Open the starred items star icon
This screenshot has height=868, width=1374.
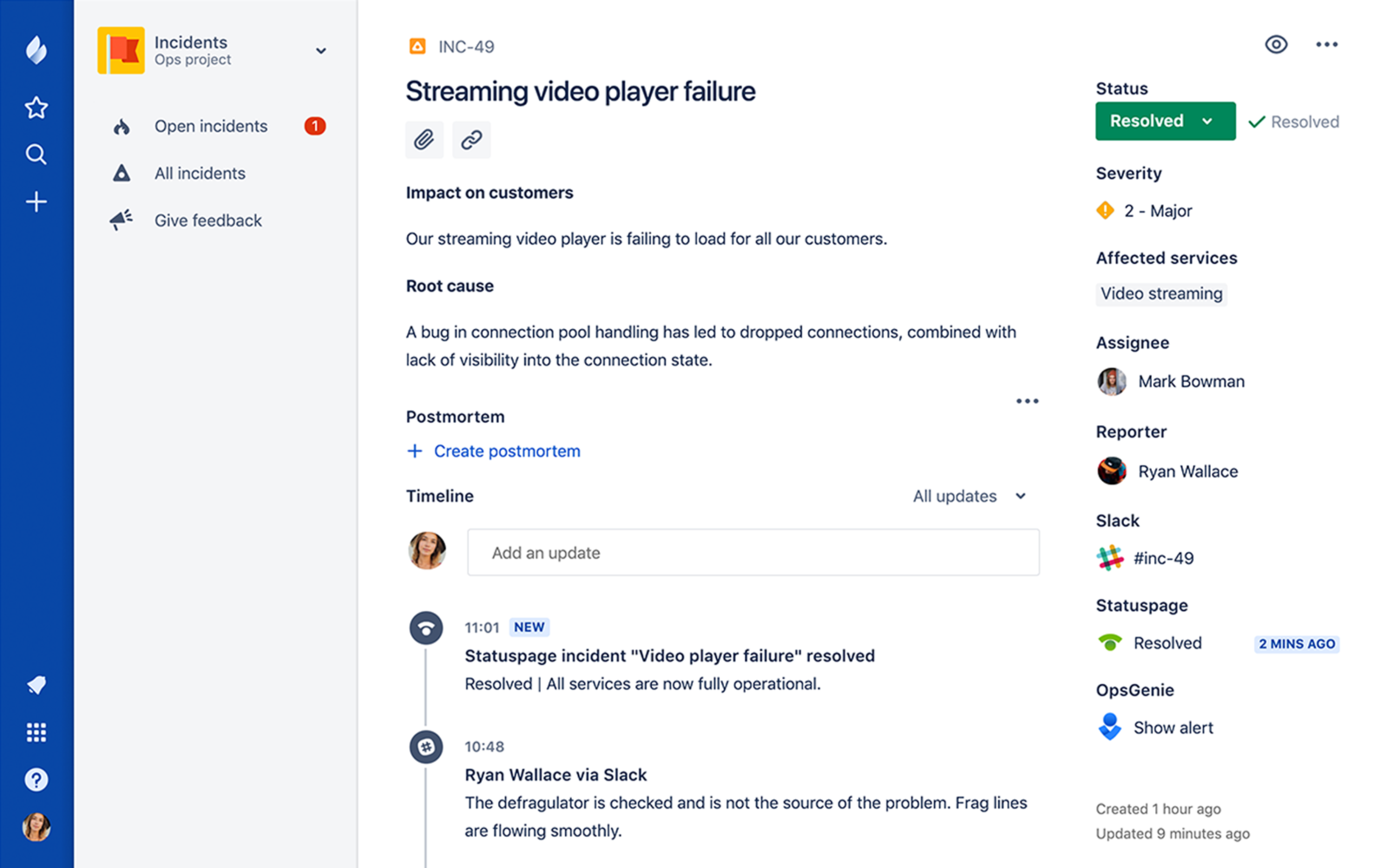36,108
